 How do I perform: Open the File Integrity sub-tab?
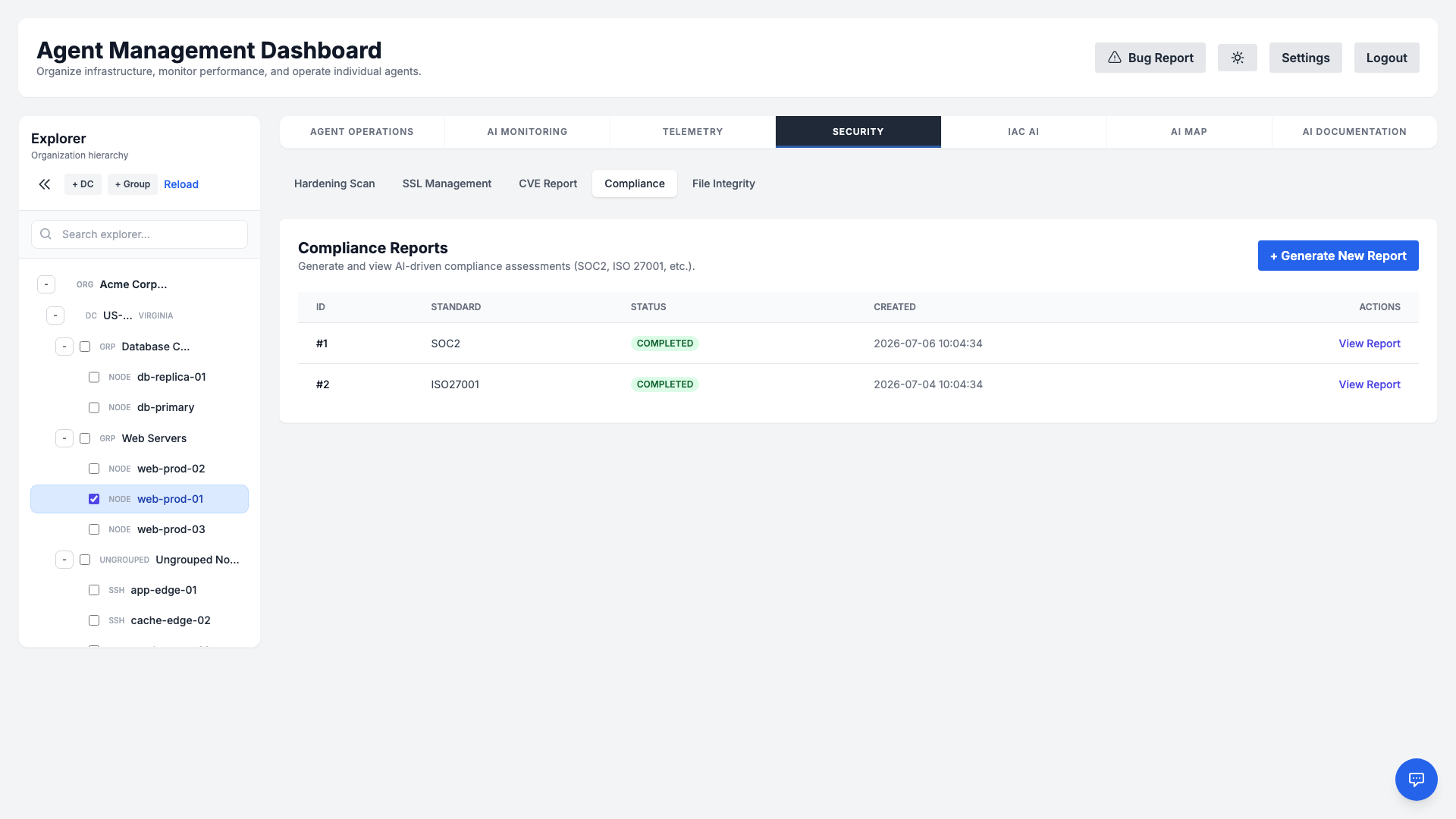[x=723, y=184]
